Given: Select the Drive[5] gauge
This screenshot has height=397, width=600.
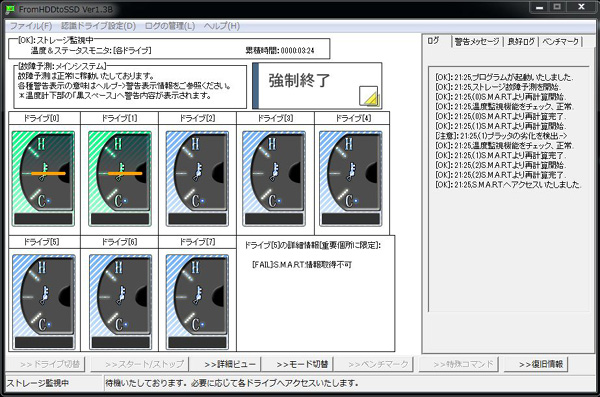Looking at the screenshot, I should click(44, 302).
